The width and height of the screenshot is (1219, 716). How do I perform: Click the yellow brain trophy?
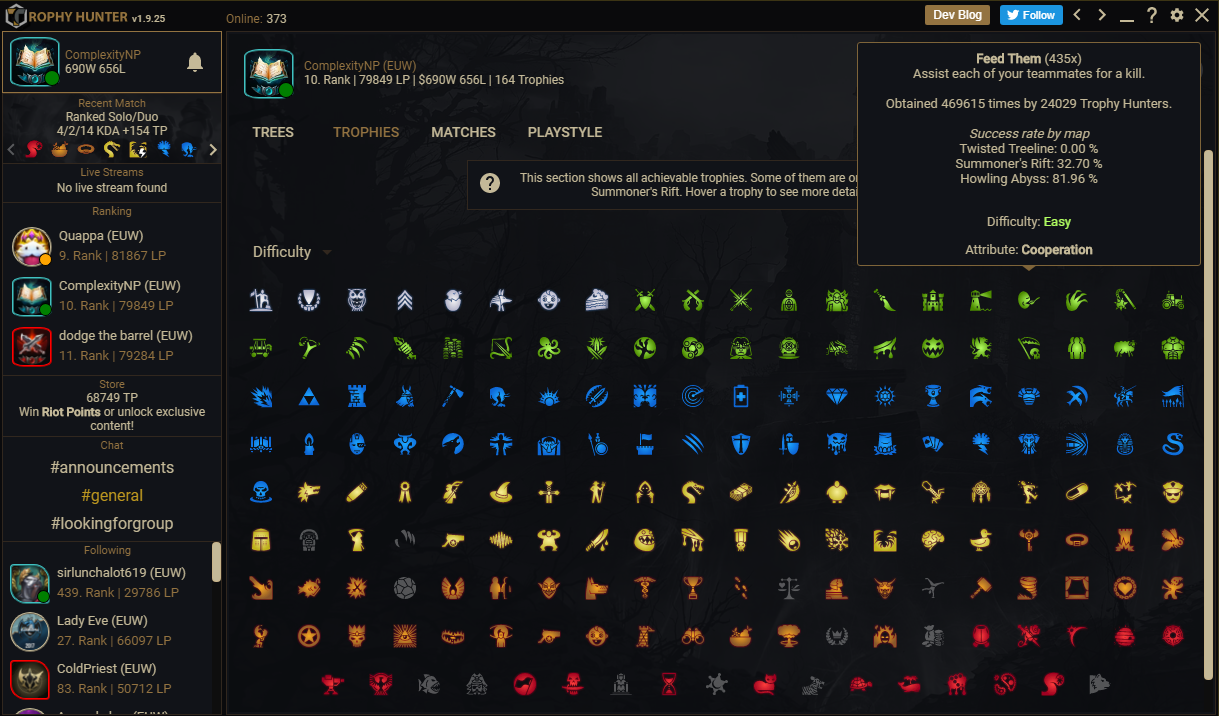933,540
